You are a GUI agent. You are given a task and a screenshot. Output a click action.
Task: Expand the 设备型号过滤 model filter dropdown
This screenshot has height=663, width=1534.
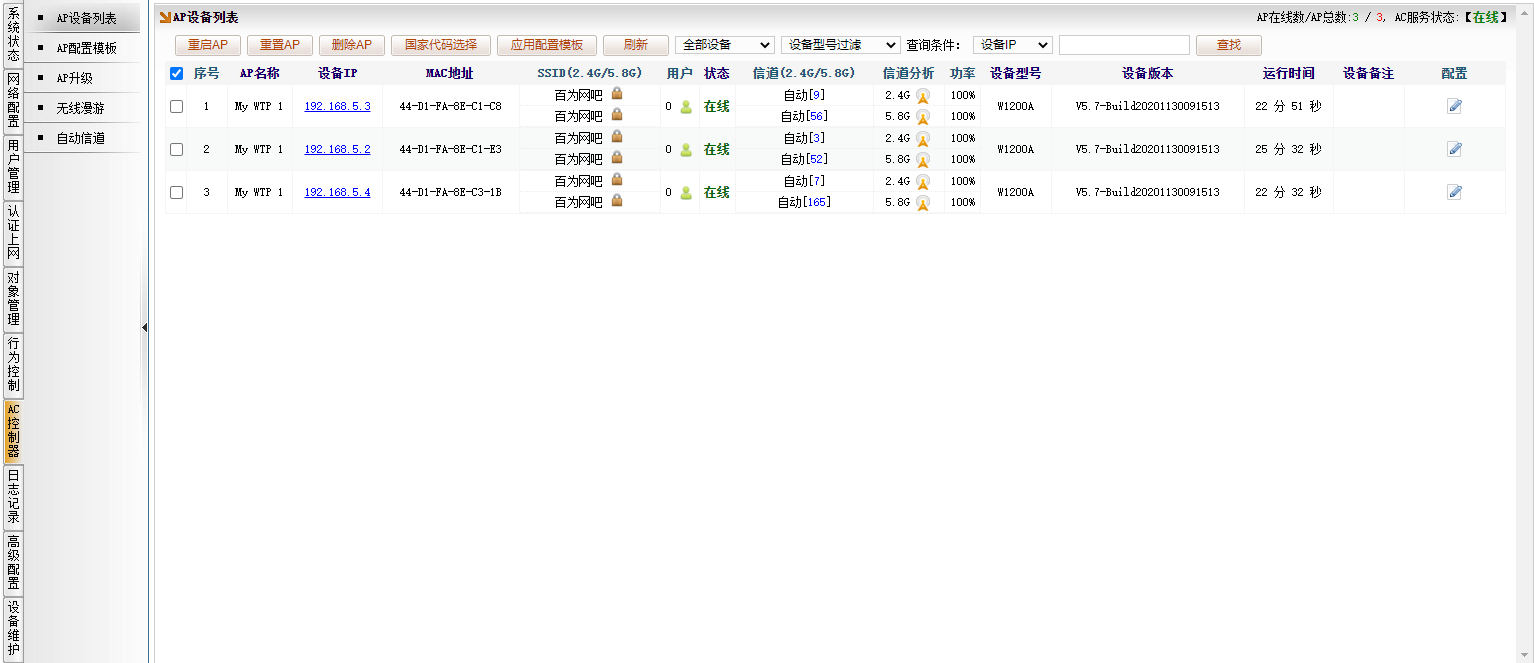tap(840, 45)
